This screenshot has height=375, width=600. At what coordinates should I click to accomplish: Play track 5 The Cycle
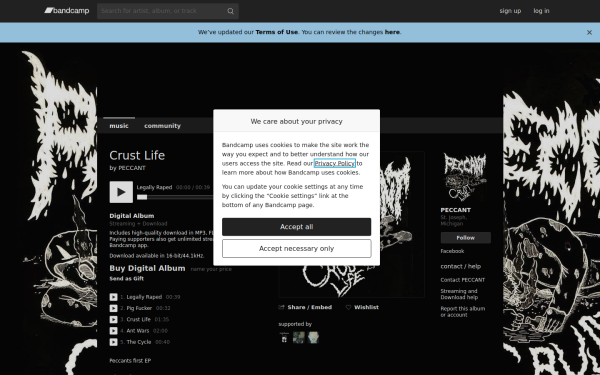(x=113, y=342)
